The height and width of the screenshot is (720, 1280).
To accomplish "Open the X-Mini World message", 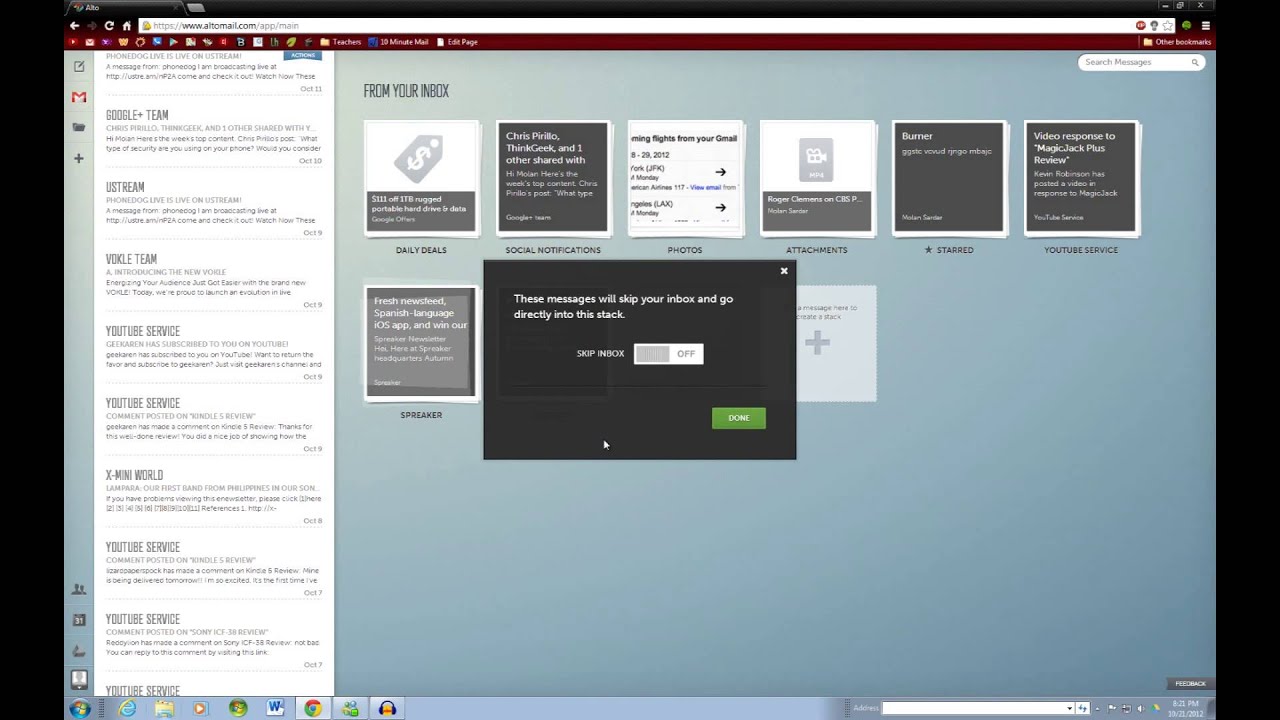I will point(214,498).
